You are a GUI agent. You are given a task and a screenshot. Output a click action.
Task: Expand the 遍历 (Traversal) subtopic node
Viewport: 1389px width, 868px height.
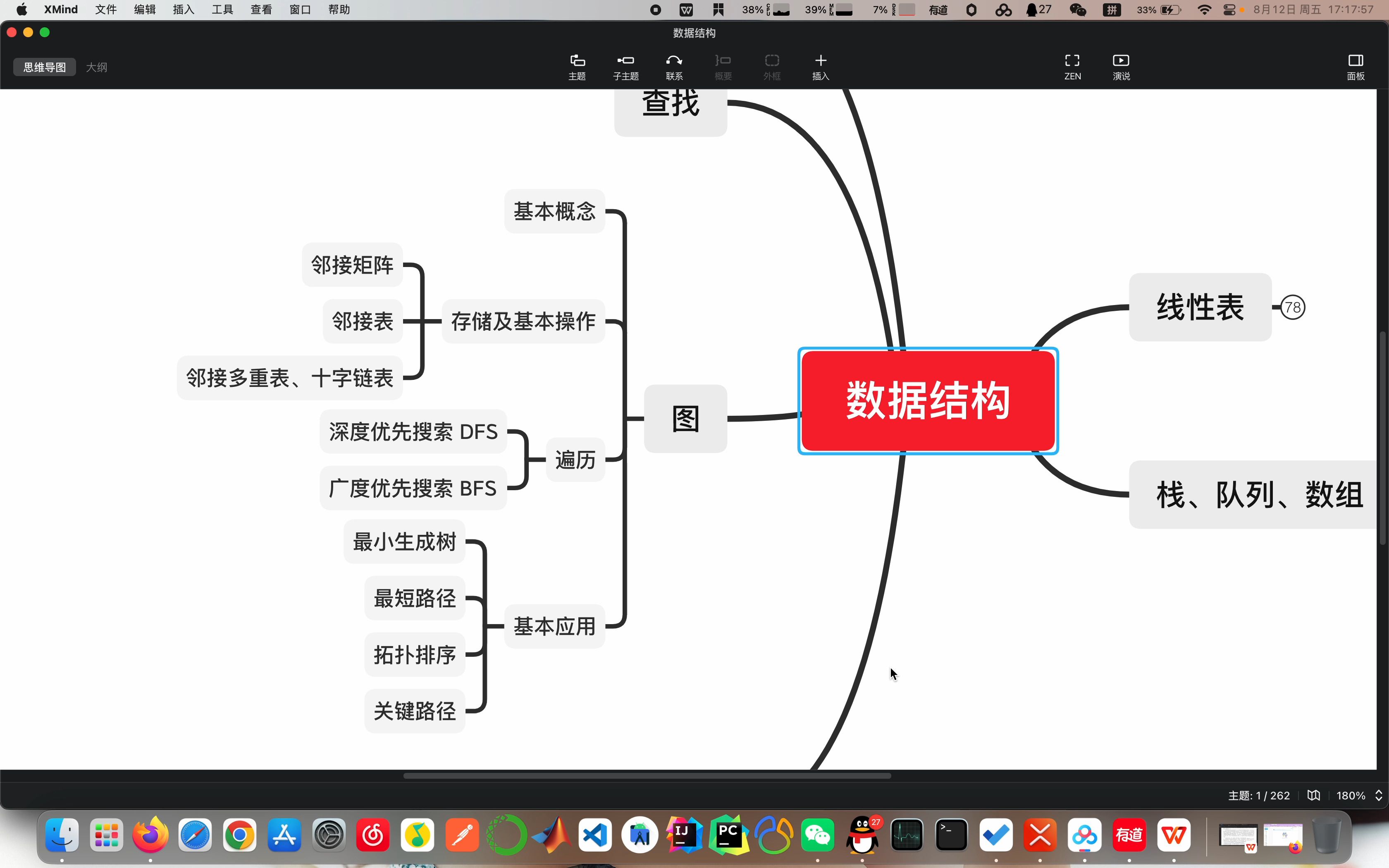tap(575, 459)
